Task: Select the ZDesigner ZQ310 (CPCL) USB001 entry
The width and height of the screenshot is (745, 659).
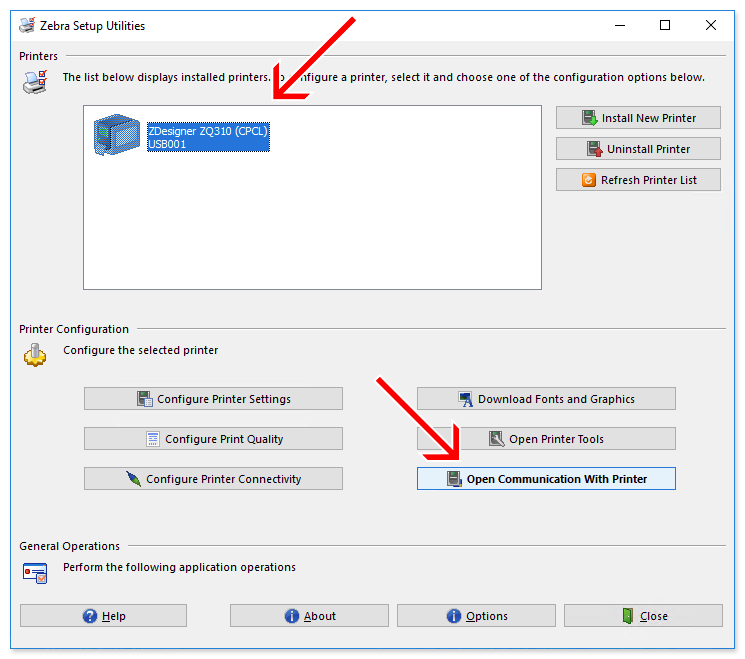Action: click(x=208, y=137)
